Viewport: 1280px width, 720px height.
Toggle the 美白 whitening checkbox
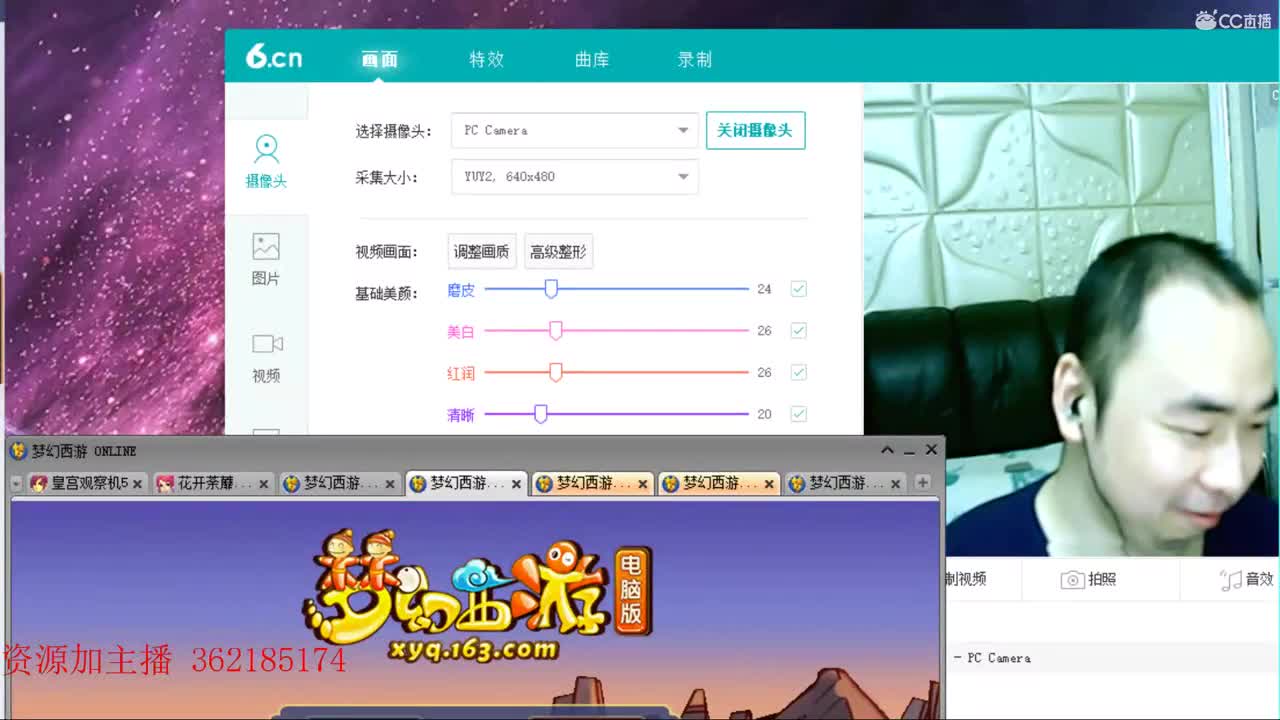pyautogui.click(x=798, y=330)
